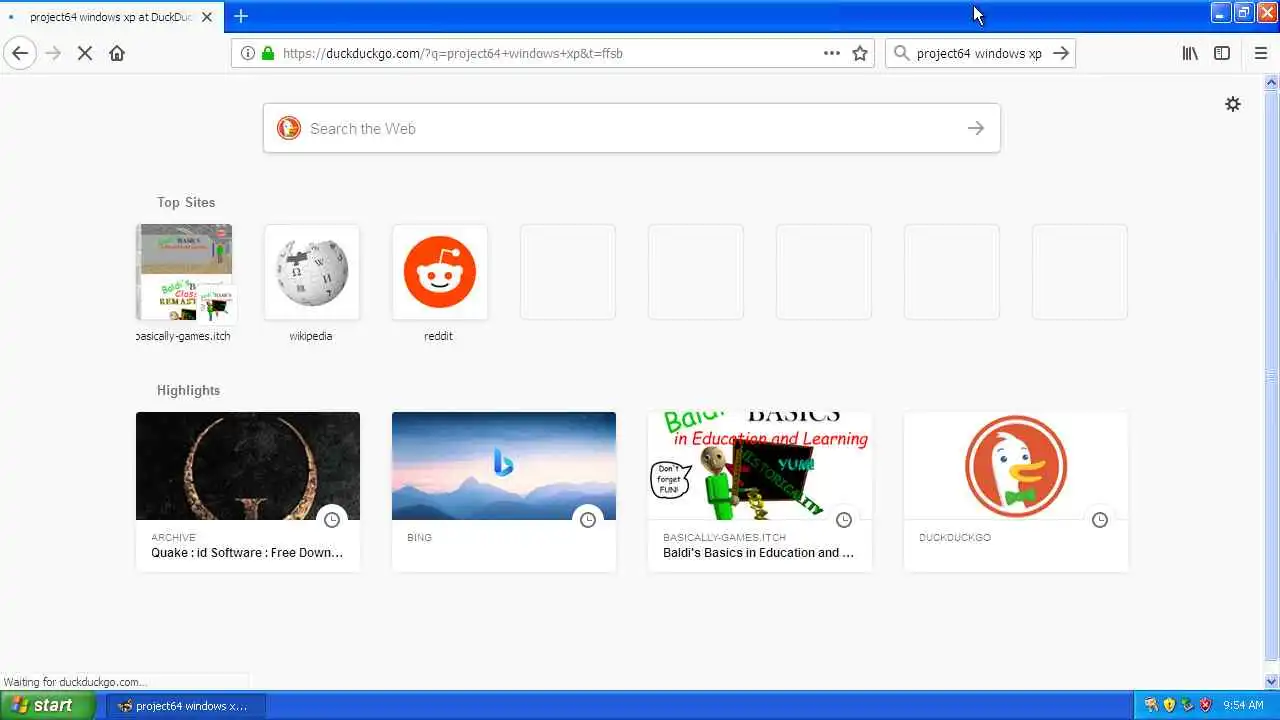
Task: Click the Top Sites heading
Action: [x=186, y=202]
